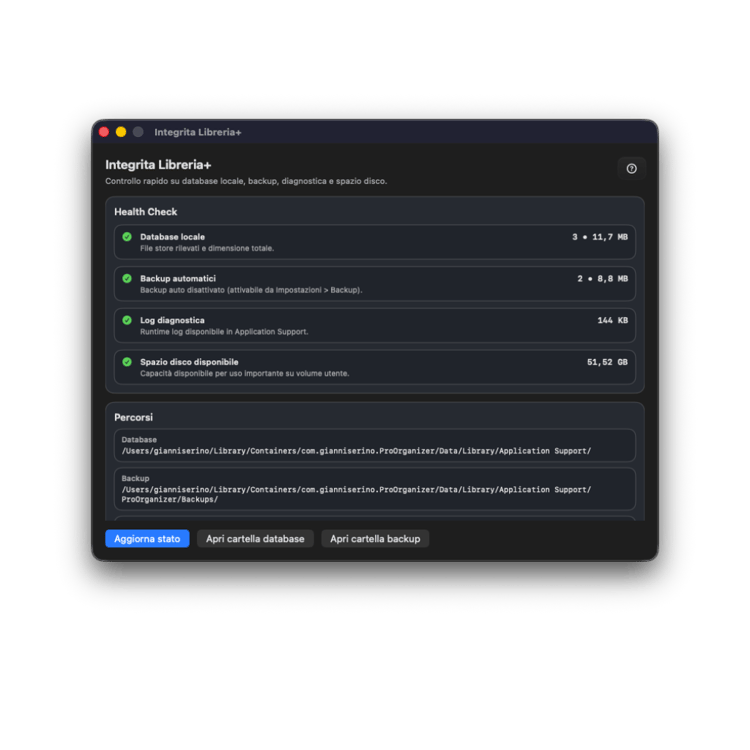Click the 'Controllo rapido su database locale' subtitle

tap(246, 181)
